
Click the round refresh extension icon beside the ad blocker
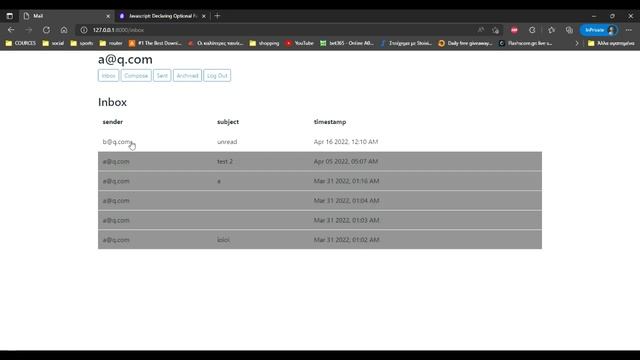coord(532,30)
